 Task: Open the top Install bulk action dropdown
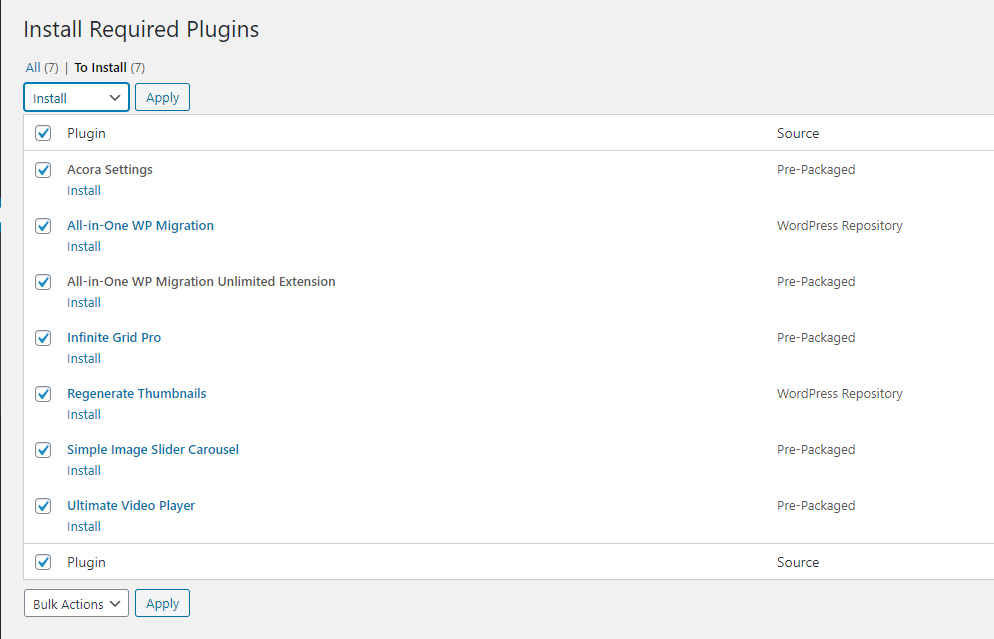click(x=76, y=98)
